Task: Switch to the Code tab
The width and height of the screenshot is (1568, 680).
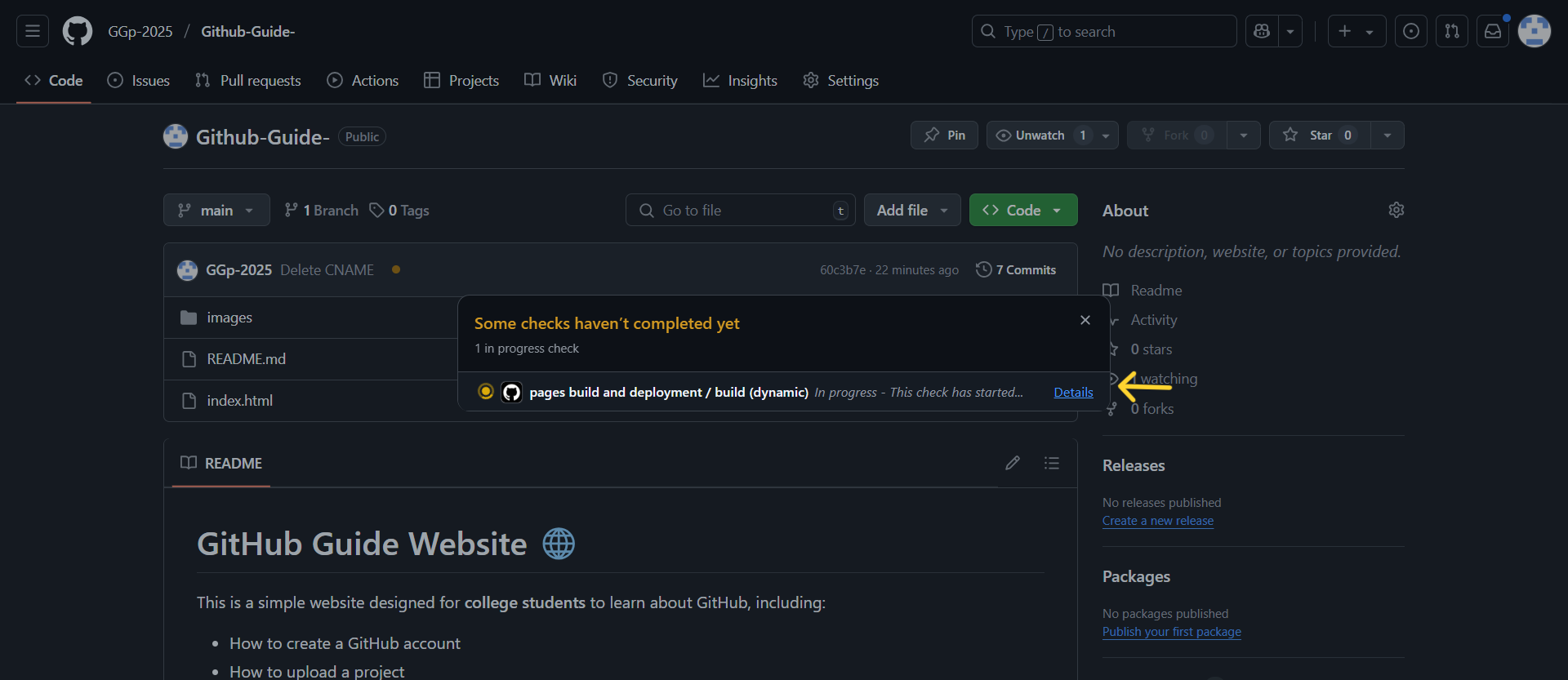Action: 54,80
